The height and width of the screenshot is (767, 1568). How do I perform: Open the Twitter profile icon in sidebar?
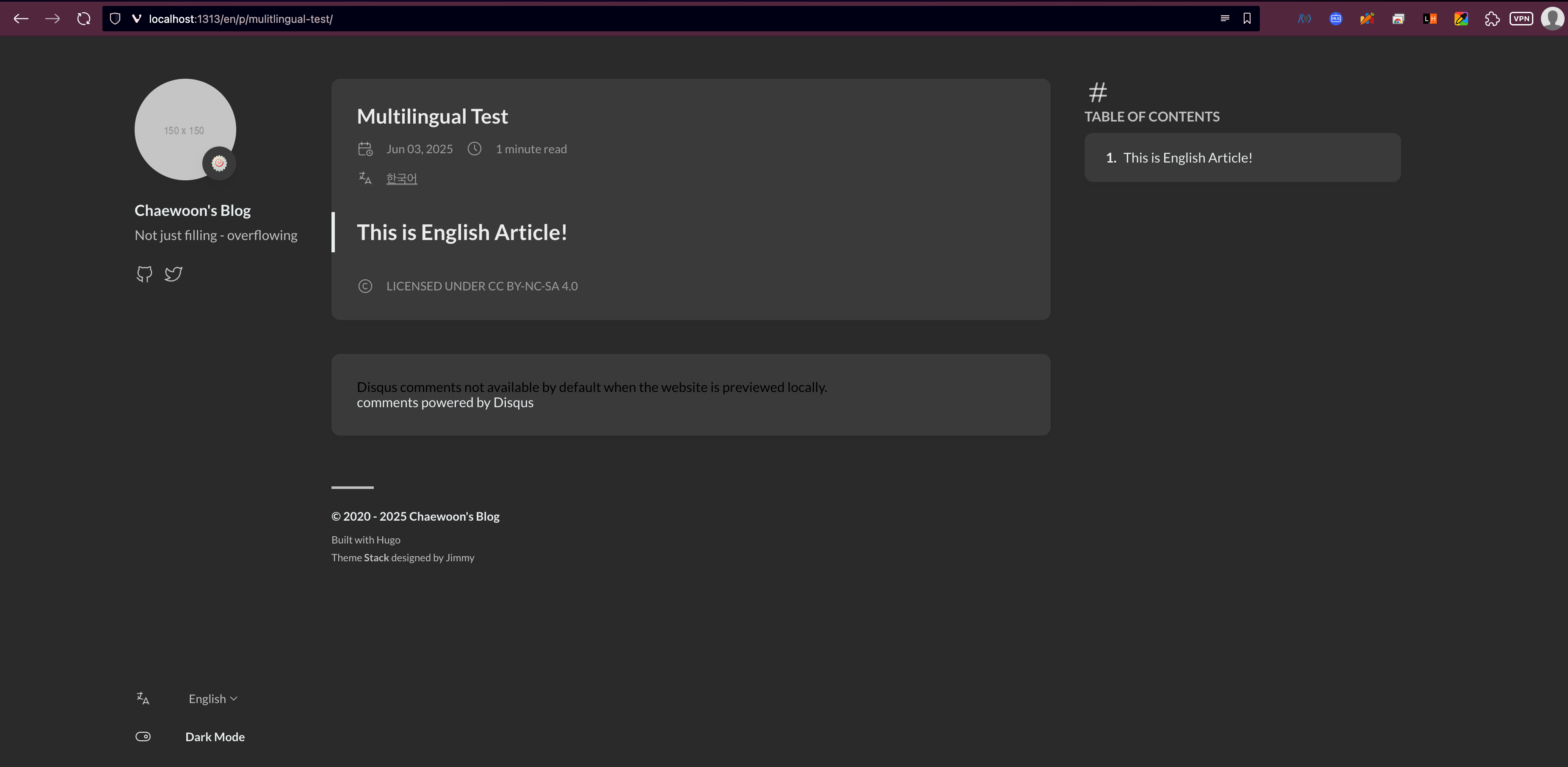tap(173, 274)
